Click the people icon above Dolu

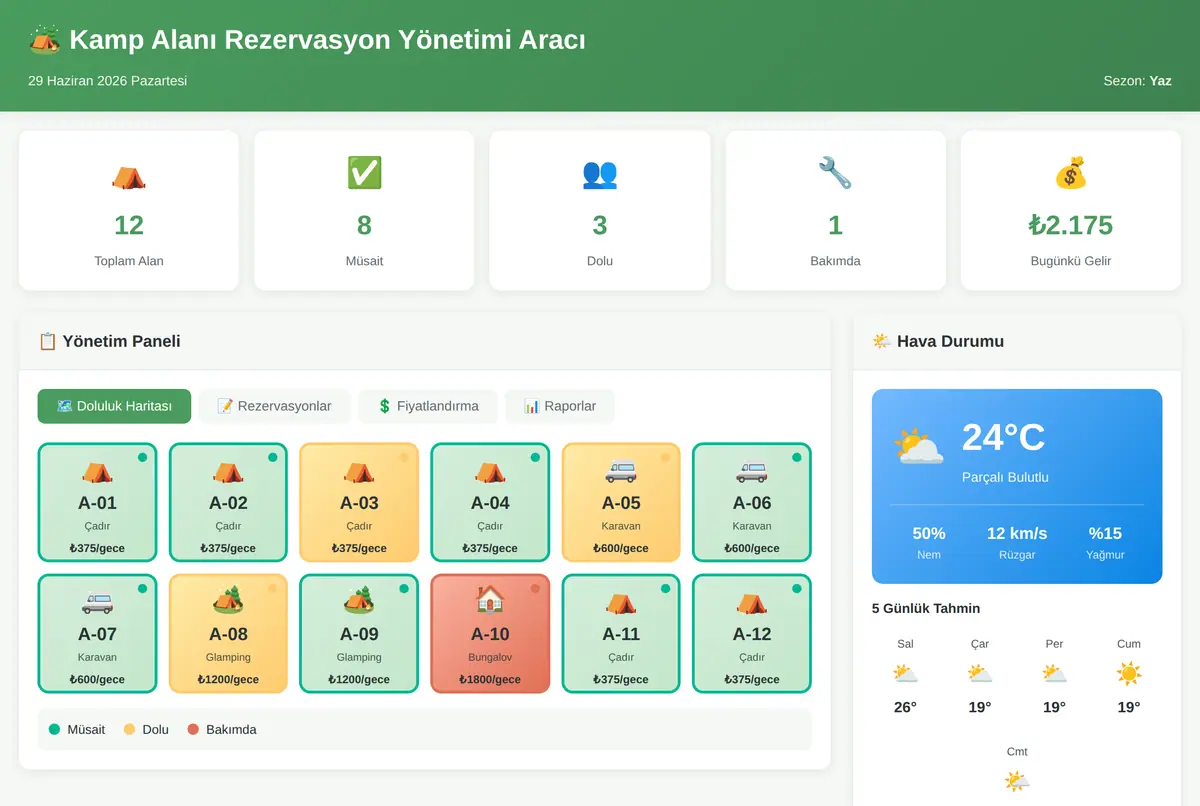(x=600, y=174)
